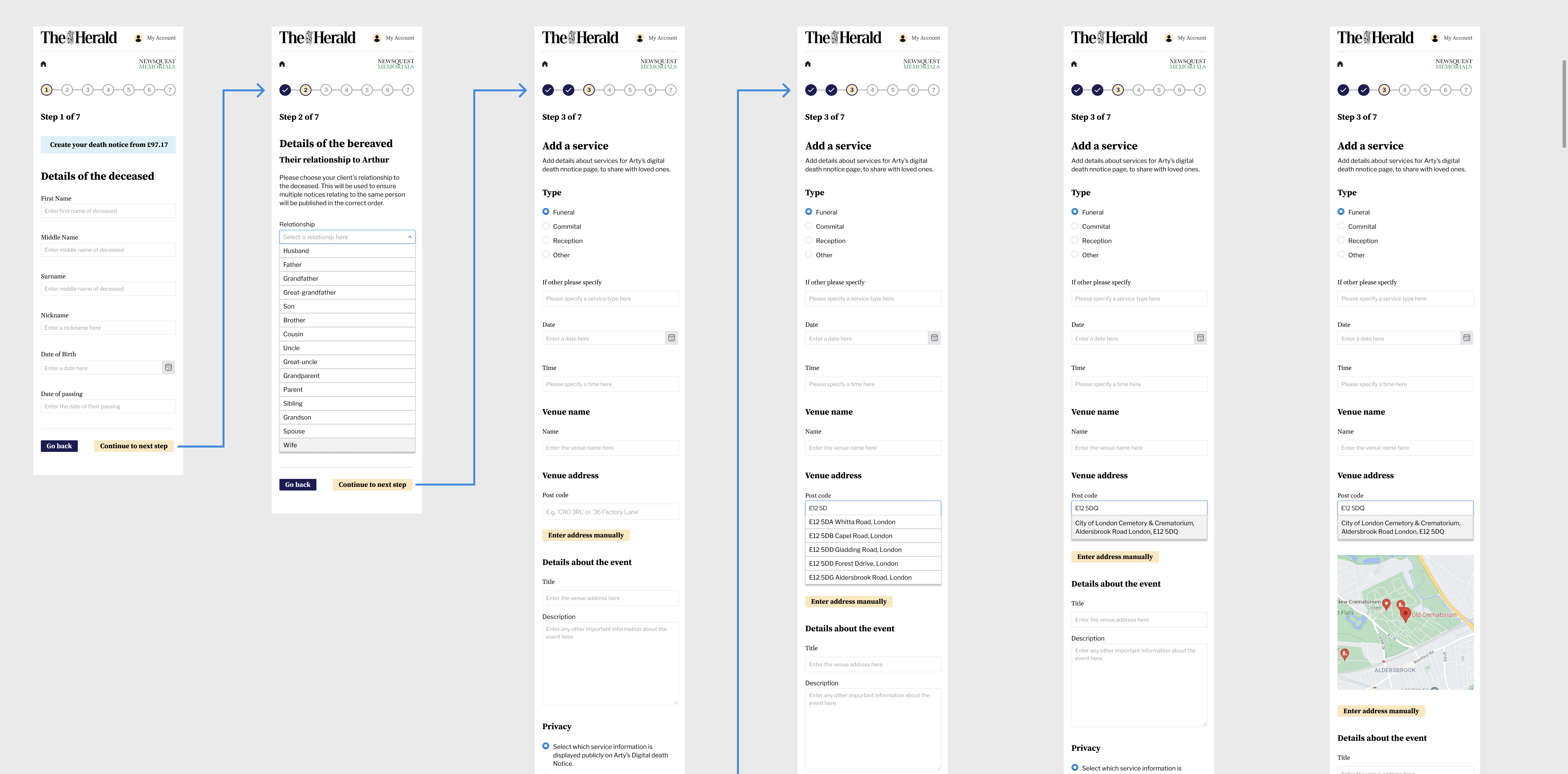Click the completed step one checkmark in Step 2 screen
The height and width of the screenshot is (774, 1568).
coord(285,90)
